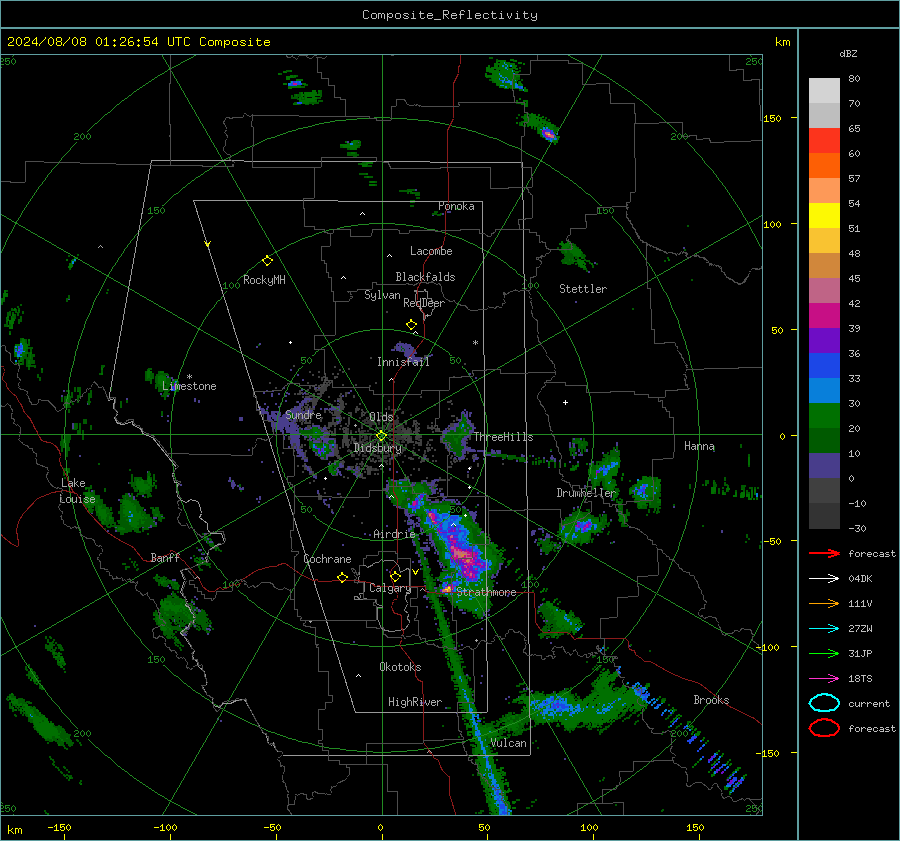The height and width of the screenshot is (841, 900).
Task: Click the Stettler city label
Action: tap(583, 289)
